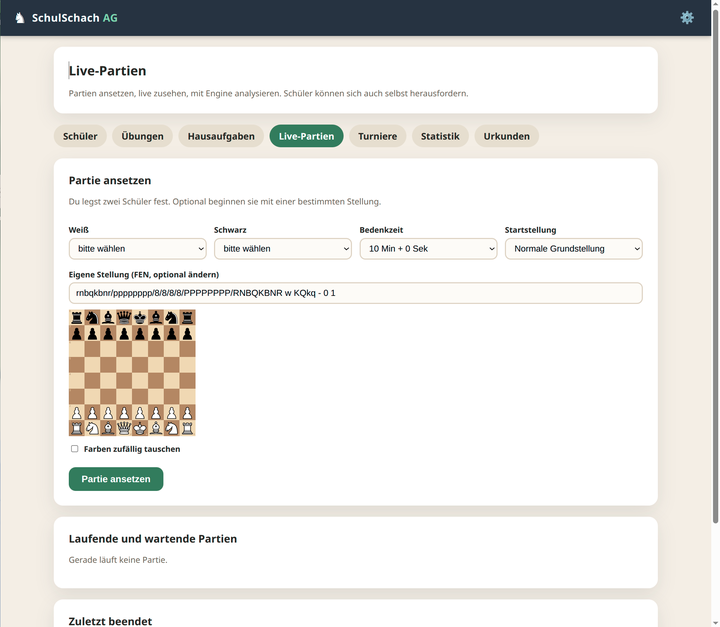This screenshot has height=627, width=720.
Task: Click the white bishop beside the queen
Action: (x=108, y=428)
